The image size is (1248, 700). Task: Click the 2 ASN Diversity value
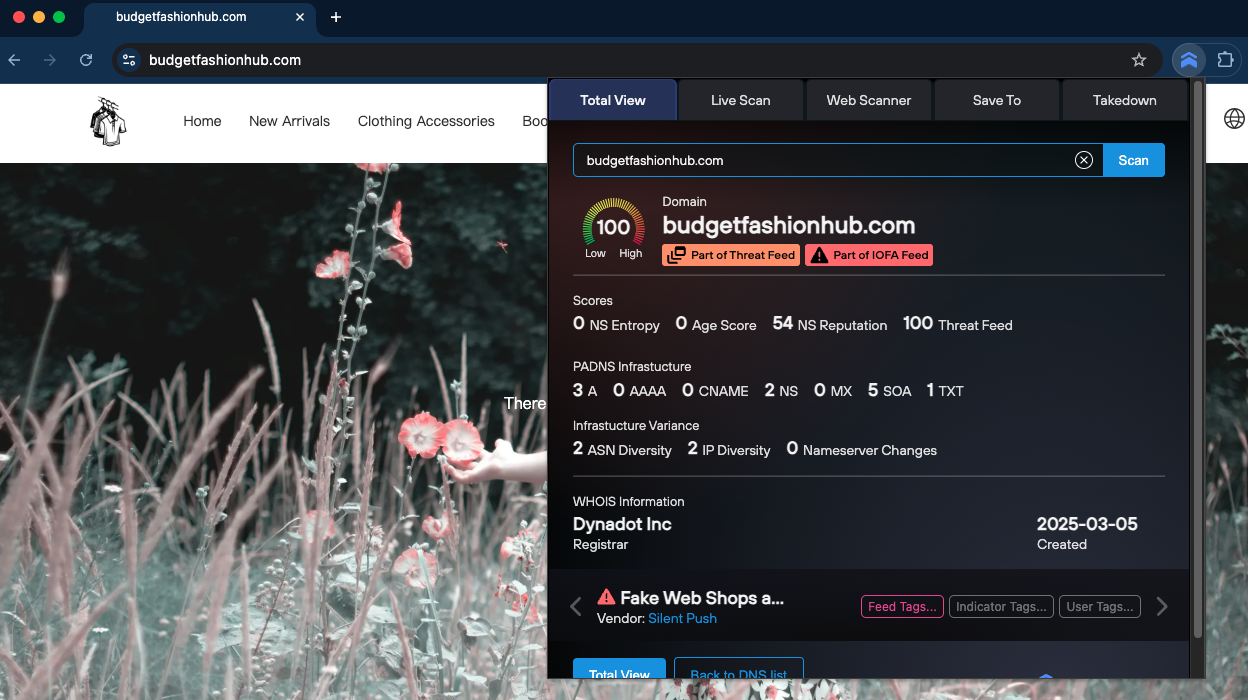coord(622,449)
